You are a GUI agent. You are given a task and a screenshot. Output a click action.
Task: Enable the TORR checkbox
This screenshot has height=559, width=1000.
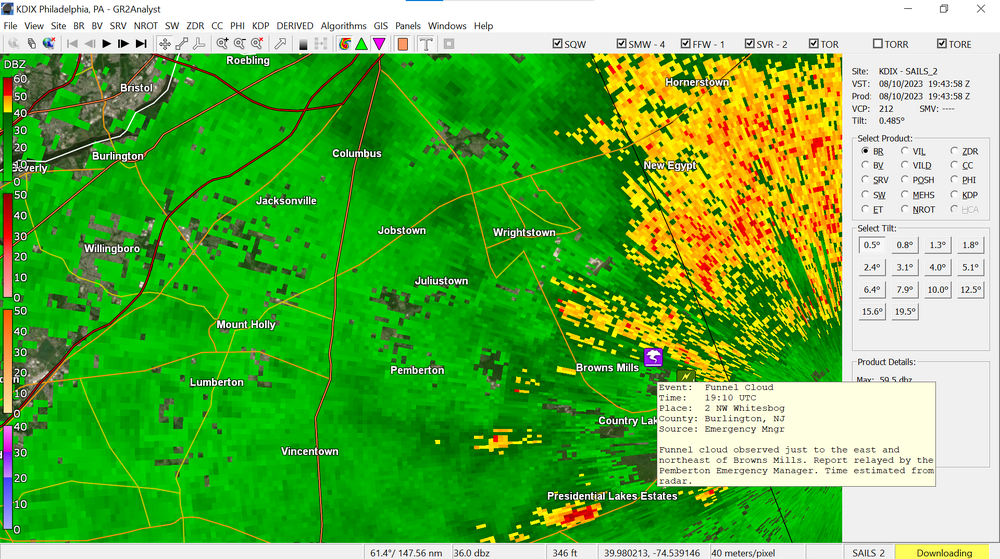click(877, 44)
